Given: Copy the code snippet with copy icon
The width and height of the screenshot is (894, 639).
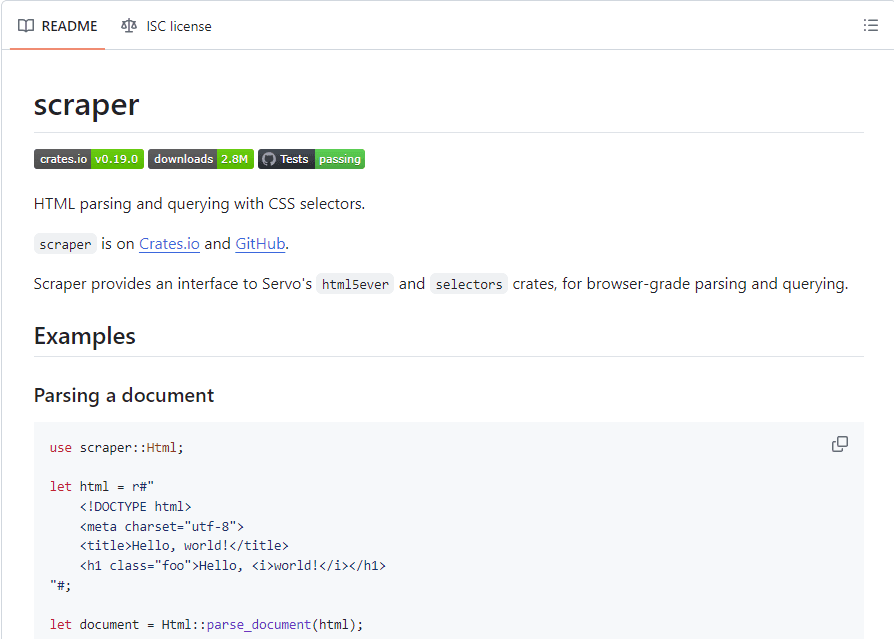Looking at the screenshot, I should tap(839, 444).
